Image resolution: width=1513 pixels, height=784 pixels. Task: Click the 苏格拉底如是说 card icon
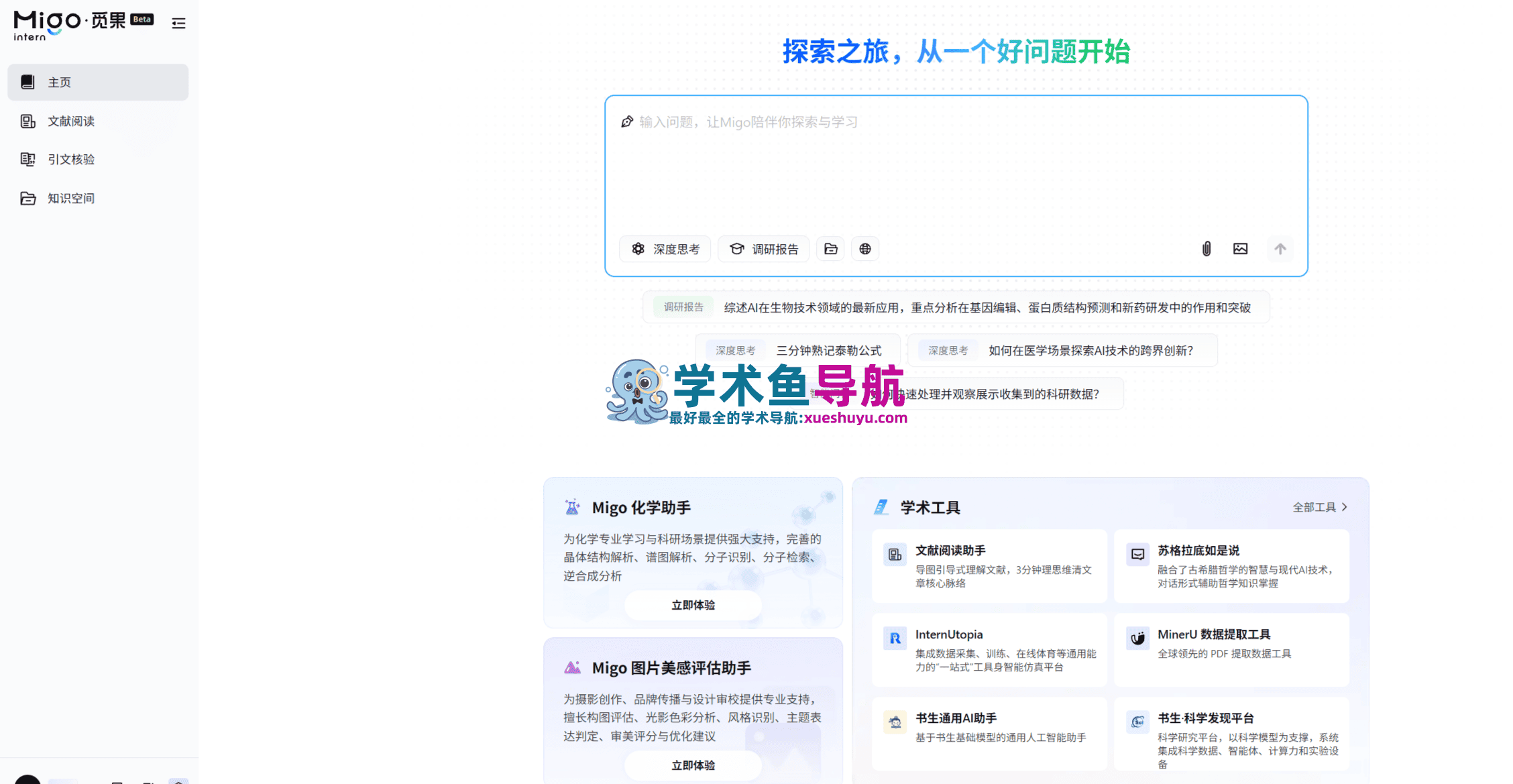[1138, 555]
